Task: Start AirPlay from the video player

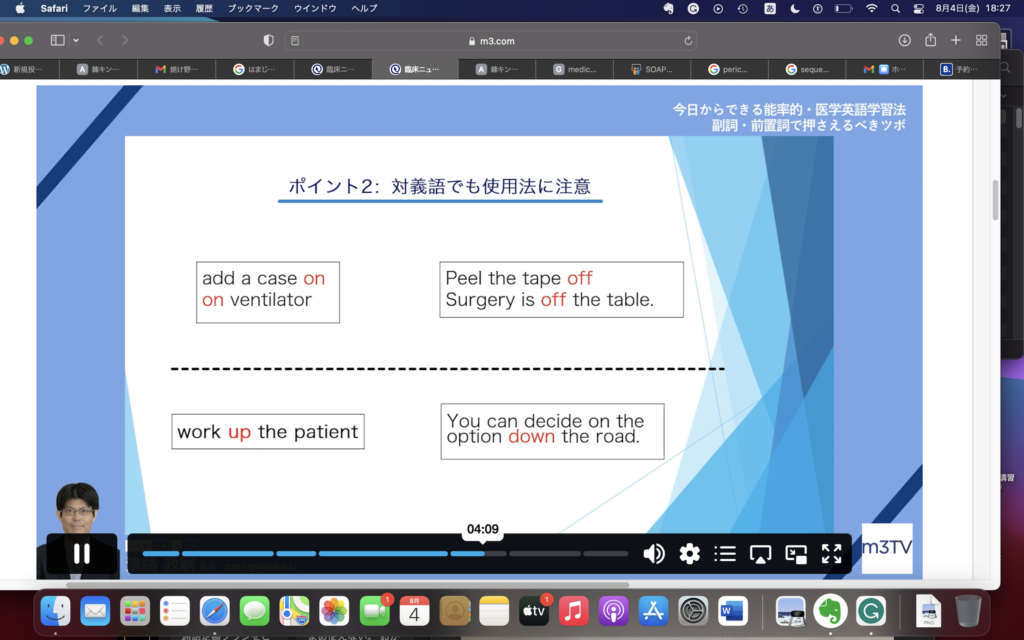Action: (761, 553)
